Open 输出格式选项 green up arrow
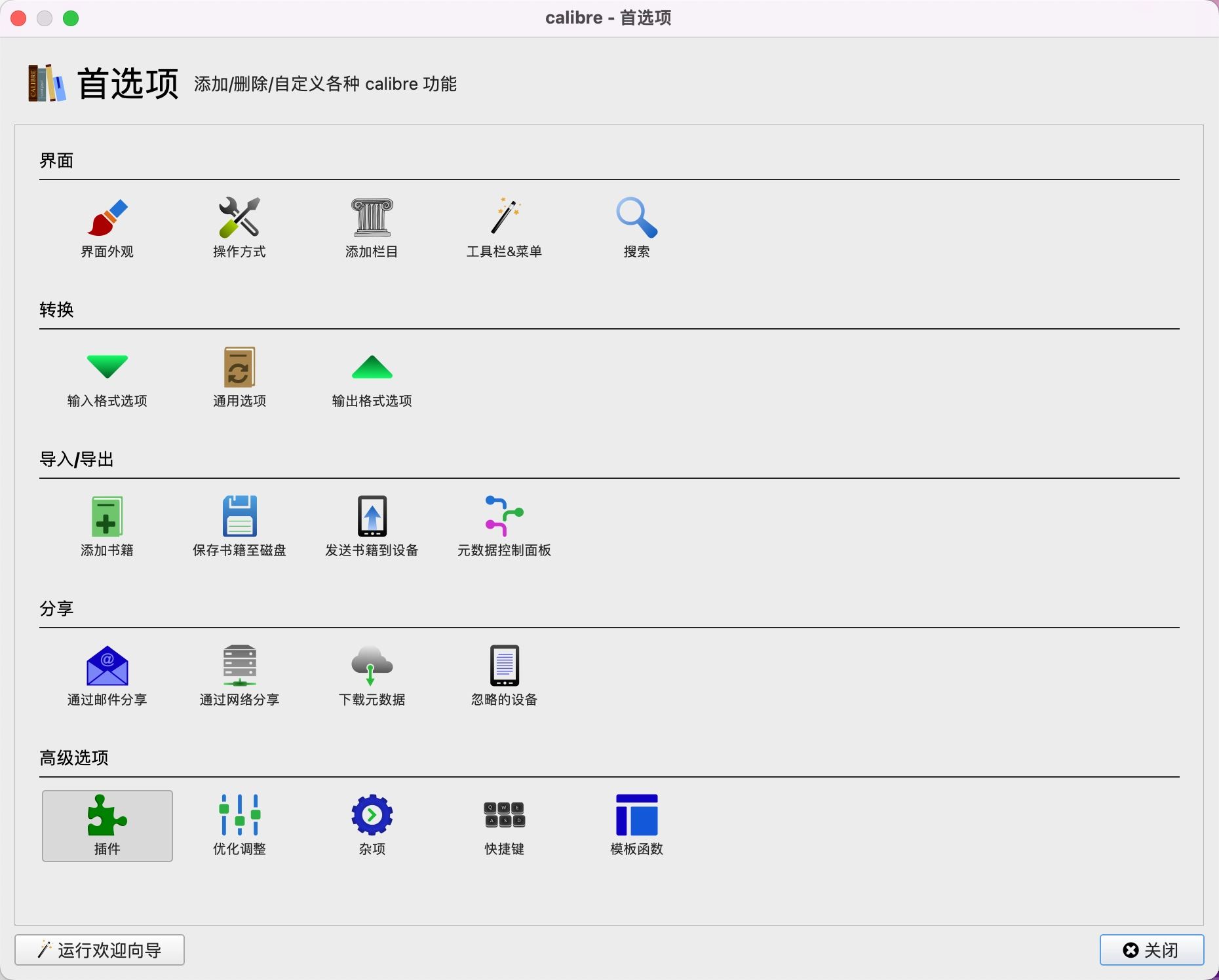Viewport: 1219px width, 980px height. [x=372, y=377]
